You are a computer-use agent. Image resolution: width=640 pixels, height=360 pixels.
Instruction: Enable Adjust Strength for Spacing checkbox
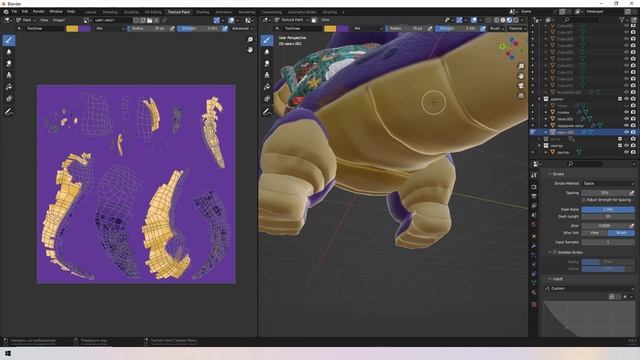[x=584, y=200]
